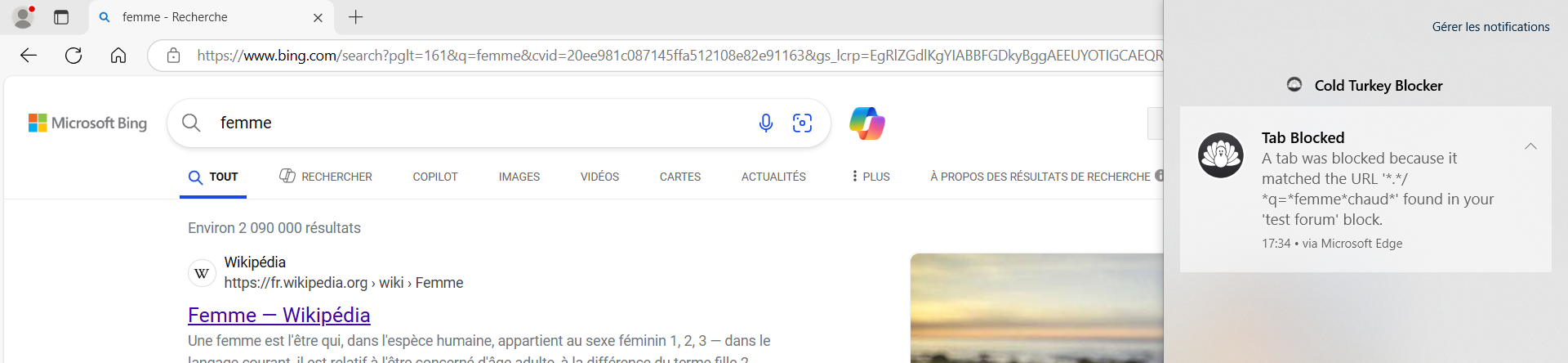Open the sunset image thumbnail

click(x=1036, y=308)
